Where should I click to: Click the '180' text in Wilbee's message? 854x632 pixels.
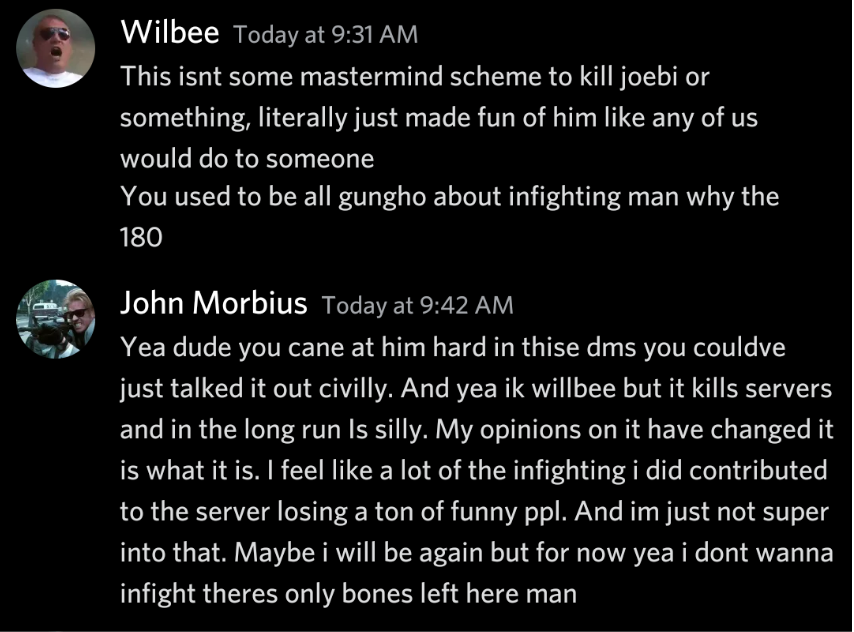pyautogui.click(x=141, y=238)
